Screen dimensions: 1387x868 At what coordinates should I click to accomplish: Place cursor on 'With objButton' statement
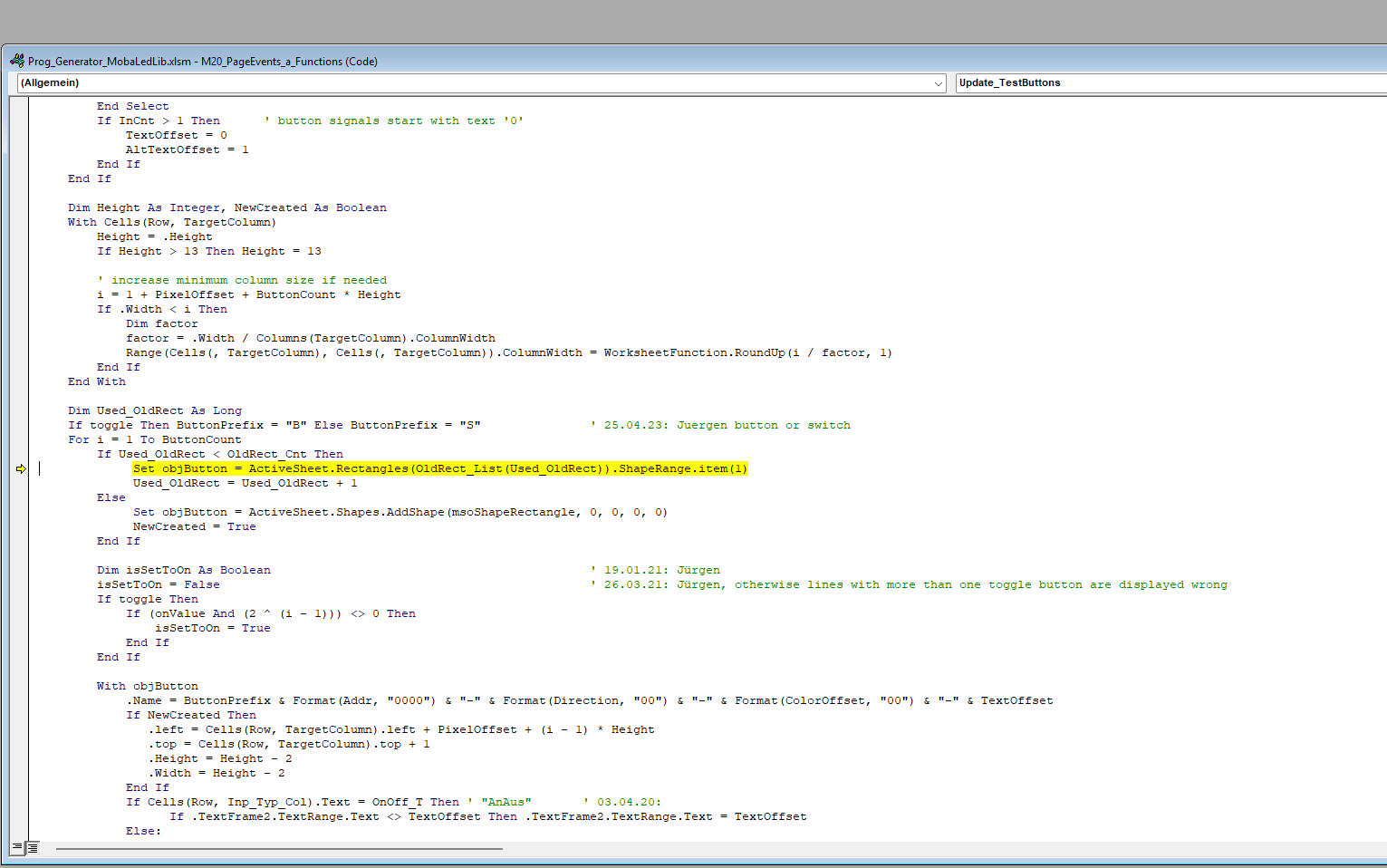147,686
